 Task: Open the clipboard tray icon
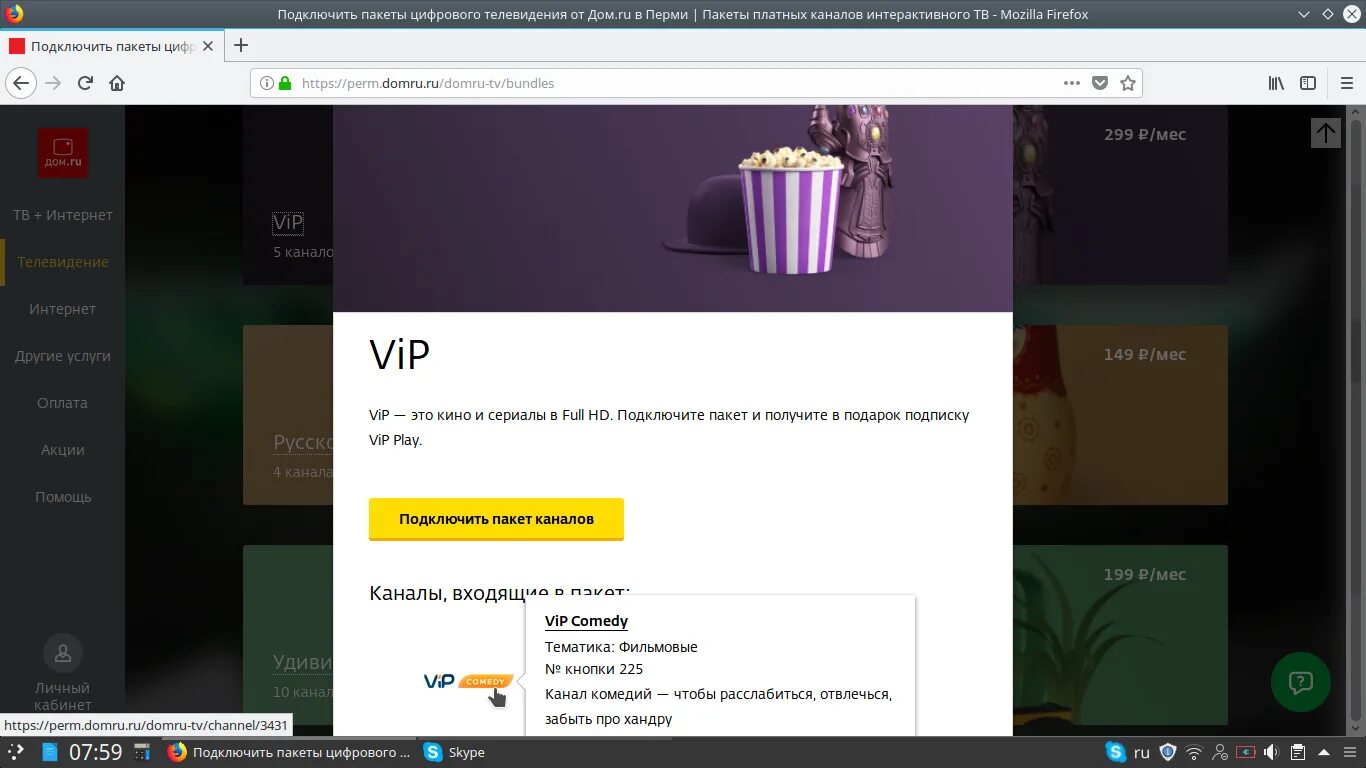click(x=1298, y=752)
